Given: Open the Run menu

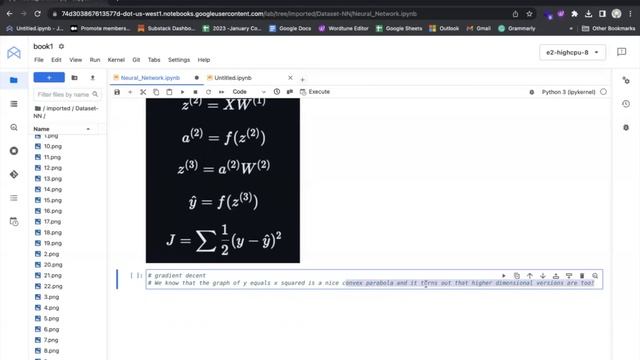Looking at the screenshot, I should click(95, 60).
